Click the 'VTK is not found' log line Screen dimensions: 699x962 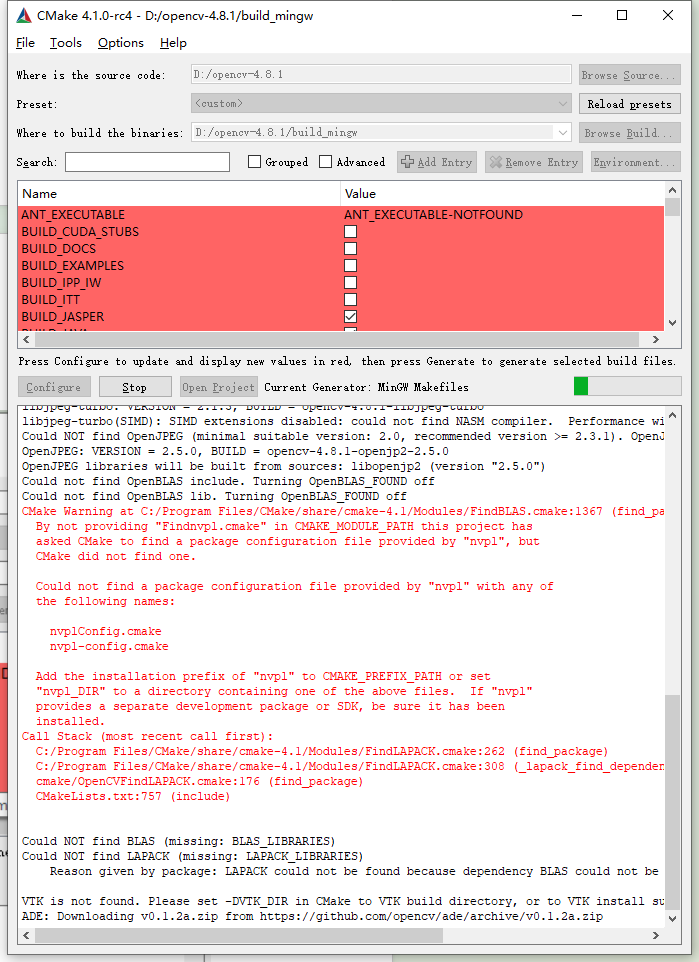click(x=342, y=901)
